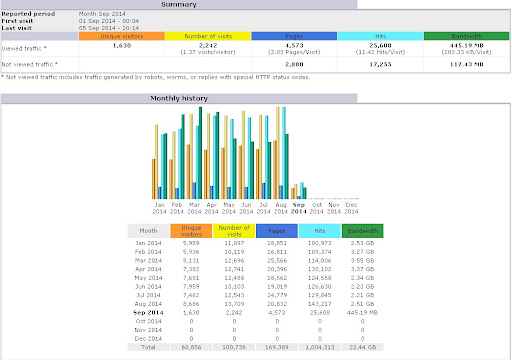Viewport: 512px width, 360px height.
Task: Click the orange Unique visitors summary header
Action: coord(122,36)
